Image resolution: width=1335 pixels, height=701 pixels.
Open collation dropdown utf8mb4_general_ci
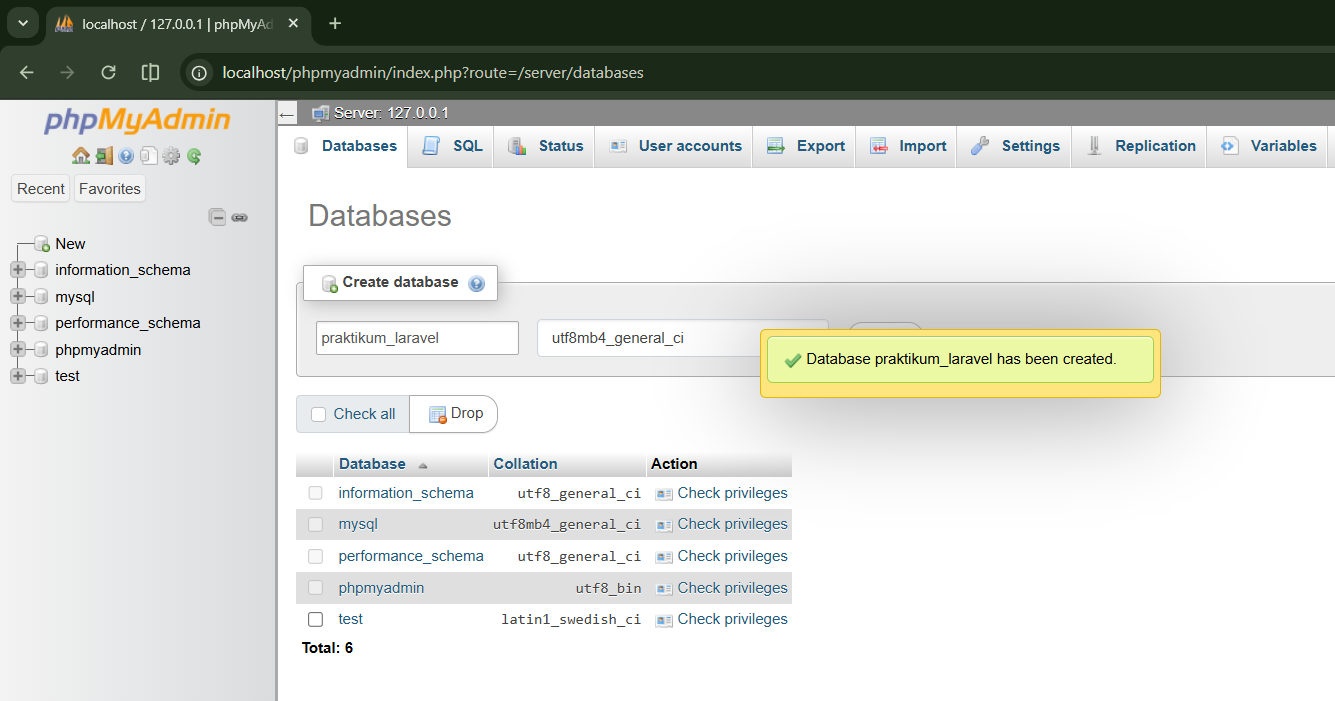[x=683, y=338]
